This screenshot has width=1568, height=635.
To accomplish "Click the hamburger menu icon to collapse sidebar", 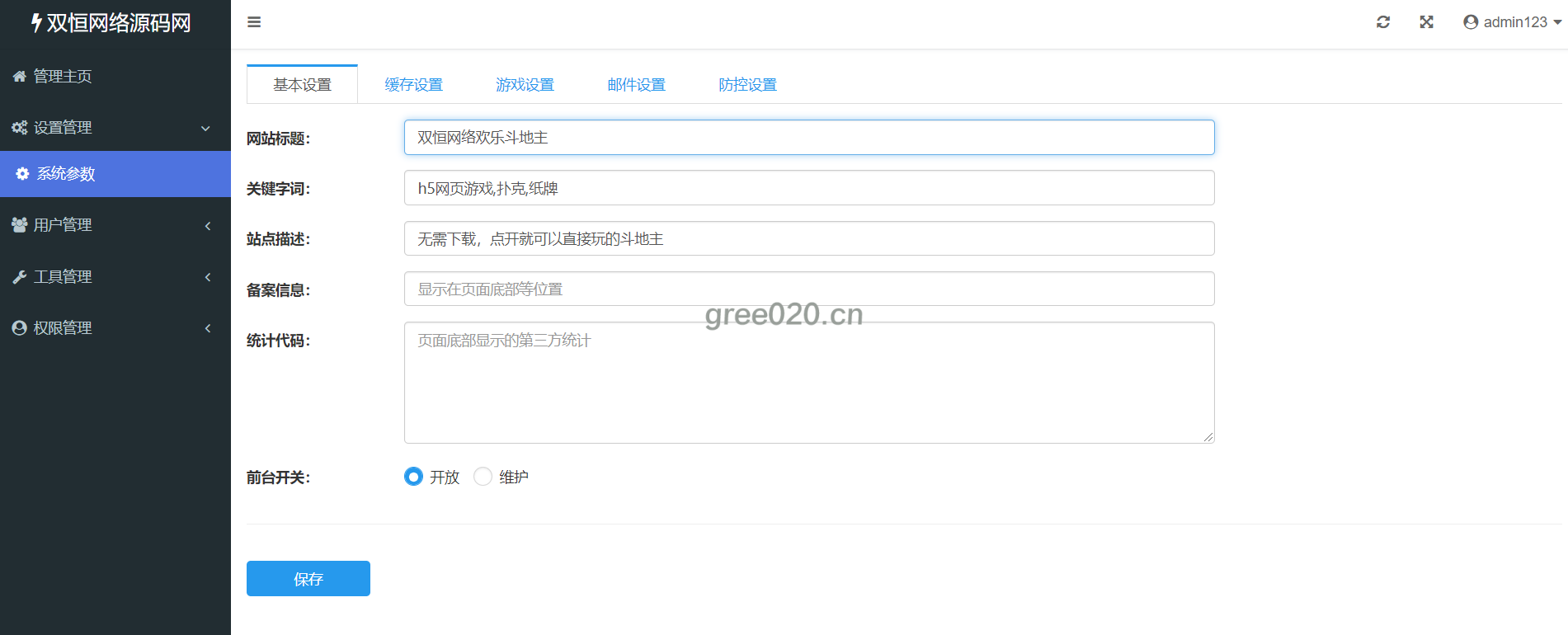I will coord(254,22).
